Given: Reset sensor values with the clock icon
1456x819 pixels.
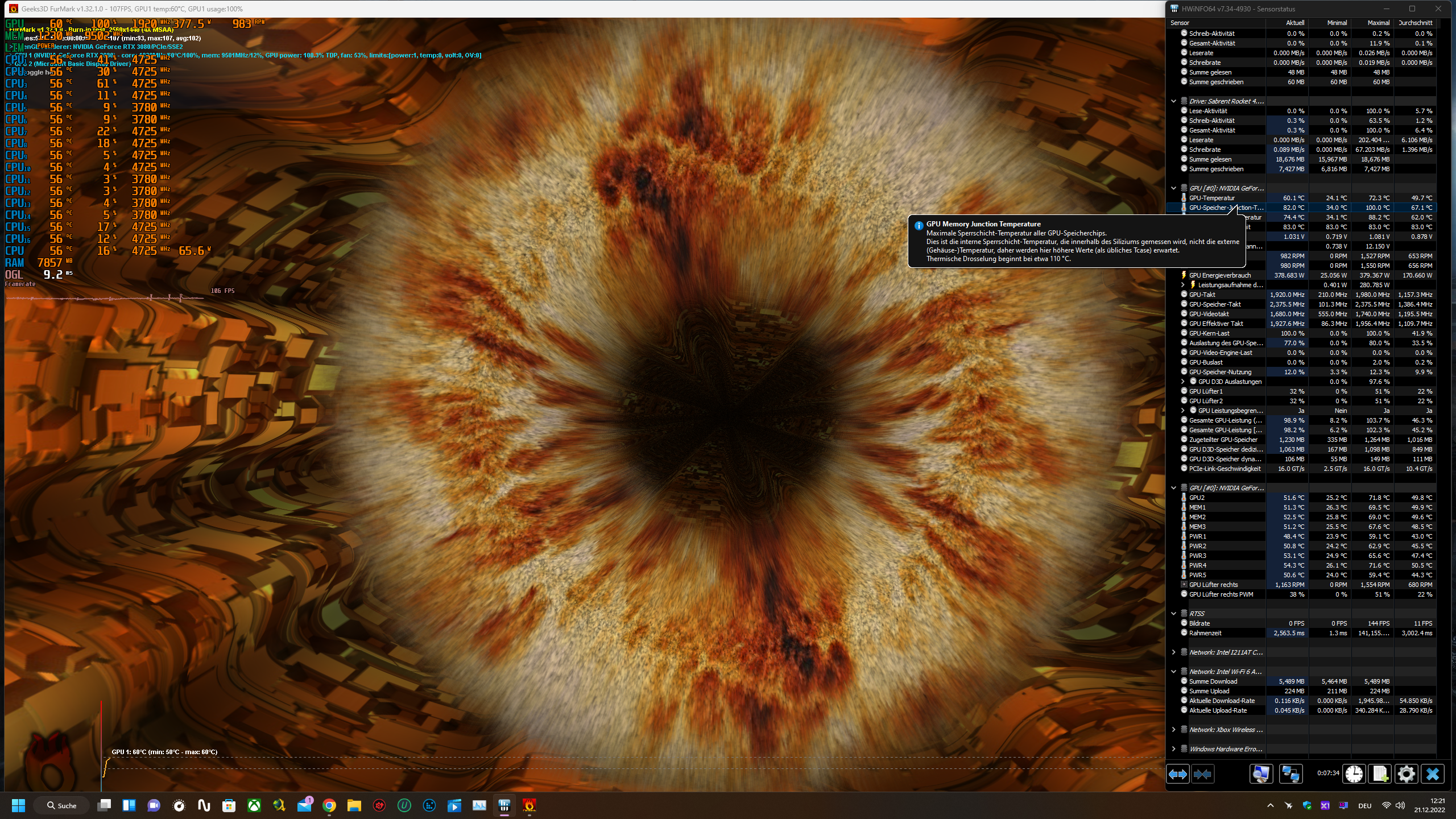Looking at the screenshot, I should click(1354, 774).
